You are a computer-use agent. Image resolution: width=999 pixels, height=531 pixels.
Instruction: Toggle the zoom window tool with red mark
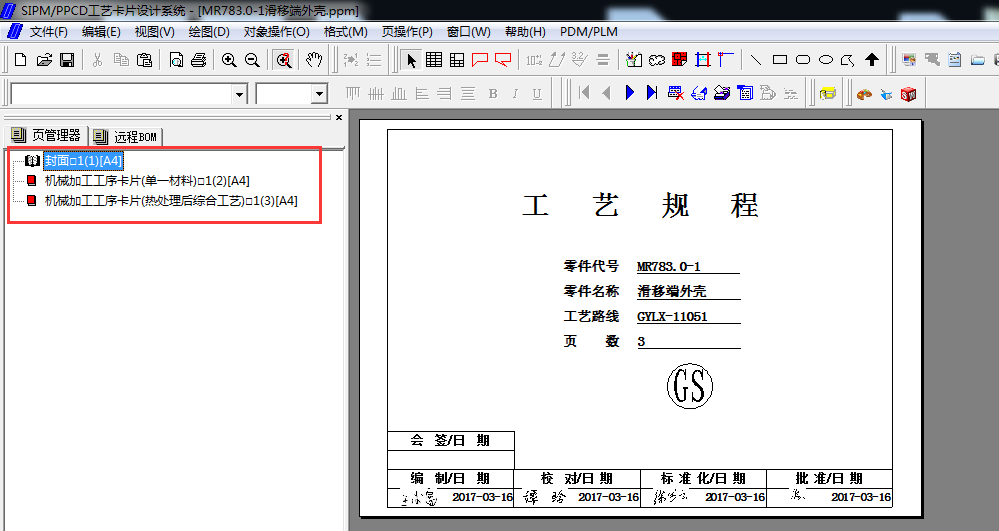point(284,60)
